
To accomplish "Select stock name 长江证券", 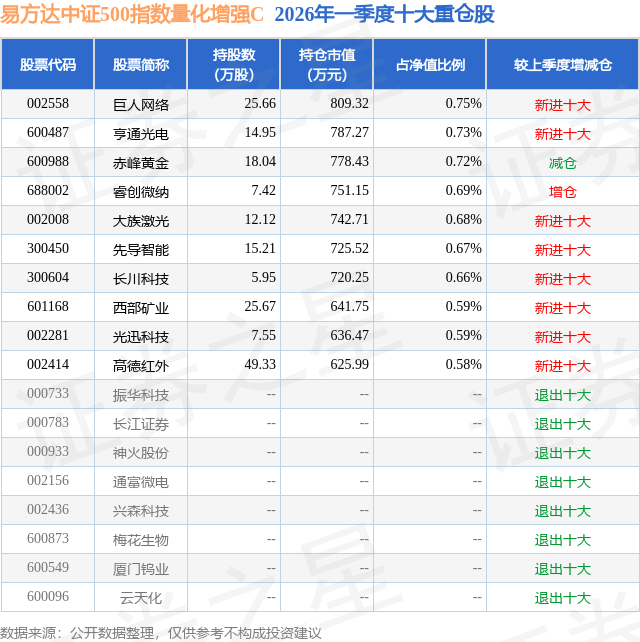I will (x=141, y=424).
